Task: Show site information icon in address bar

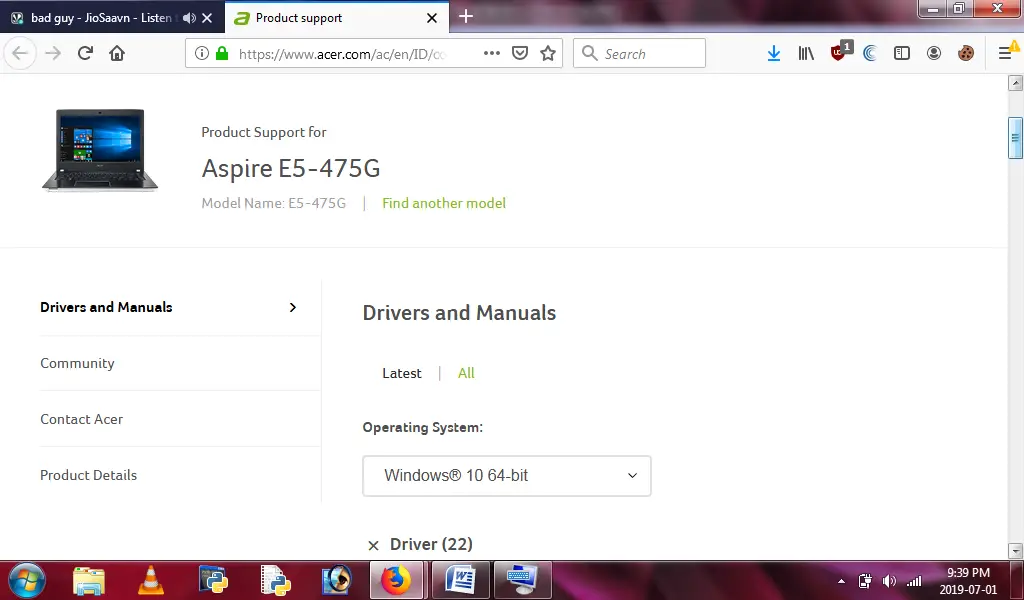Action: [x=202, y=54]
